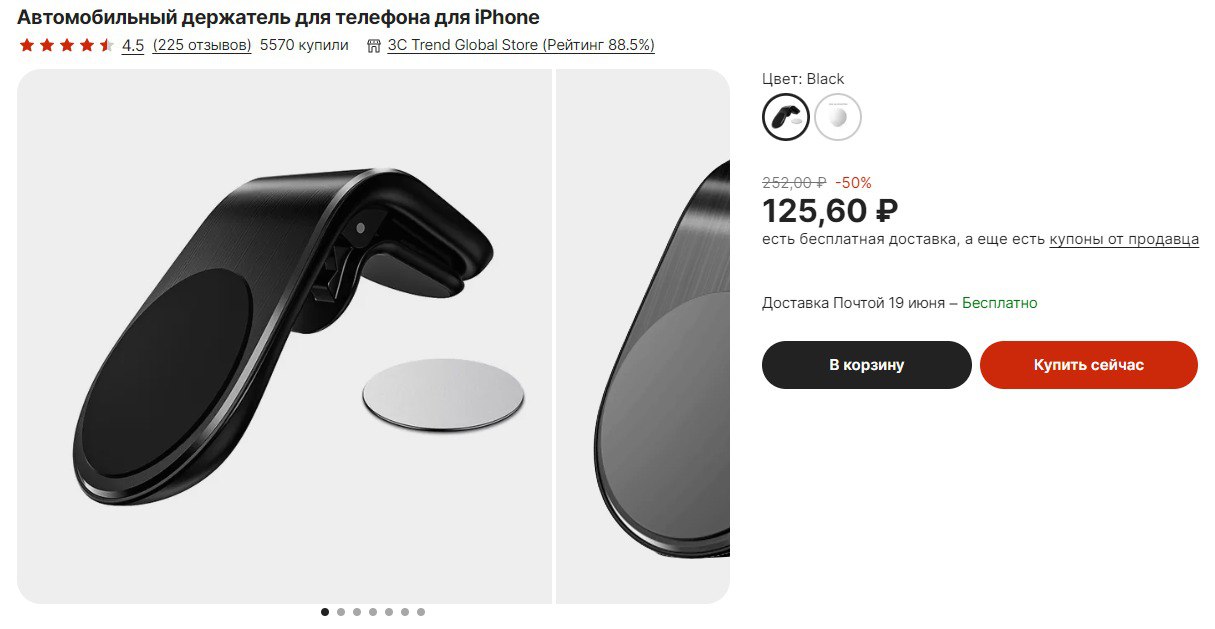Viewport: 1215px width, 629px height.
Task: Select the Black color swatch
Action: coord(786,117)
